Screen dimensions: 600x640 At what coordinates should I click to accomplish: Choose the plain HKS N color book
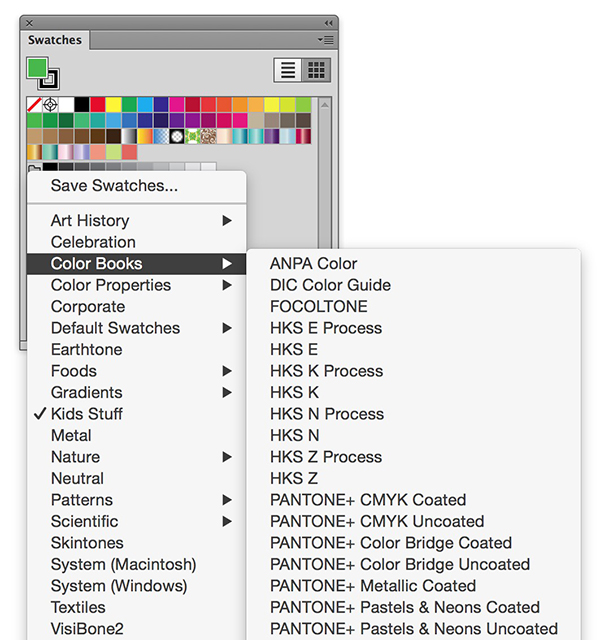click(413, 436)
